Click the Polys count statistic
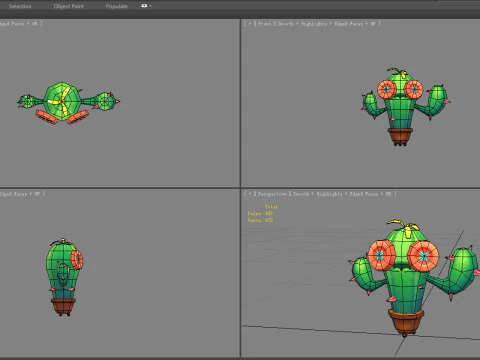 260,213
